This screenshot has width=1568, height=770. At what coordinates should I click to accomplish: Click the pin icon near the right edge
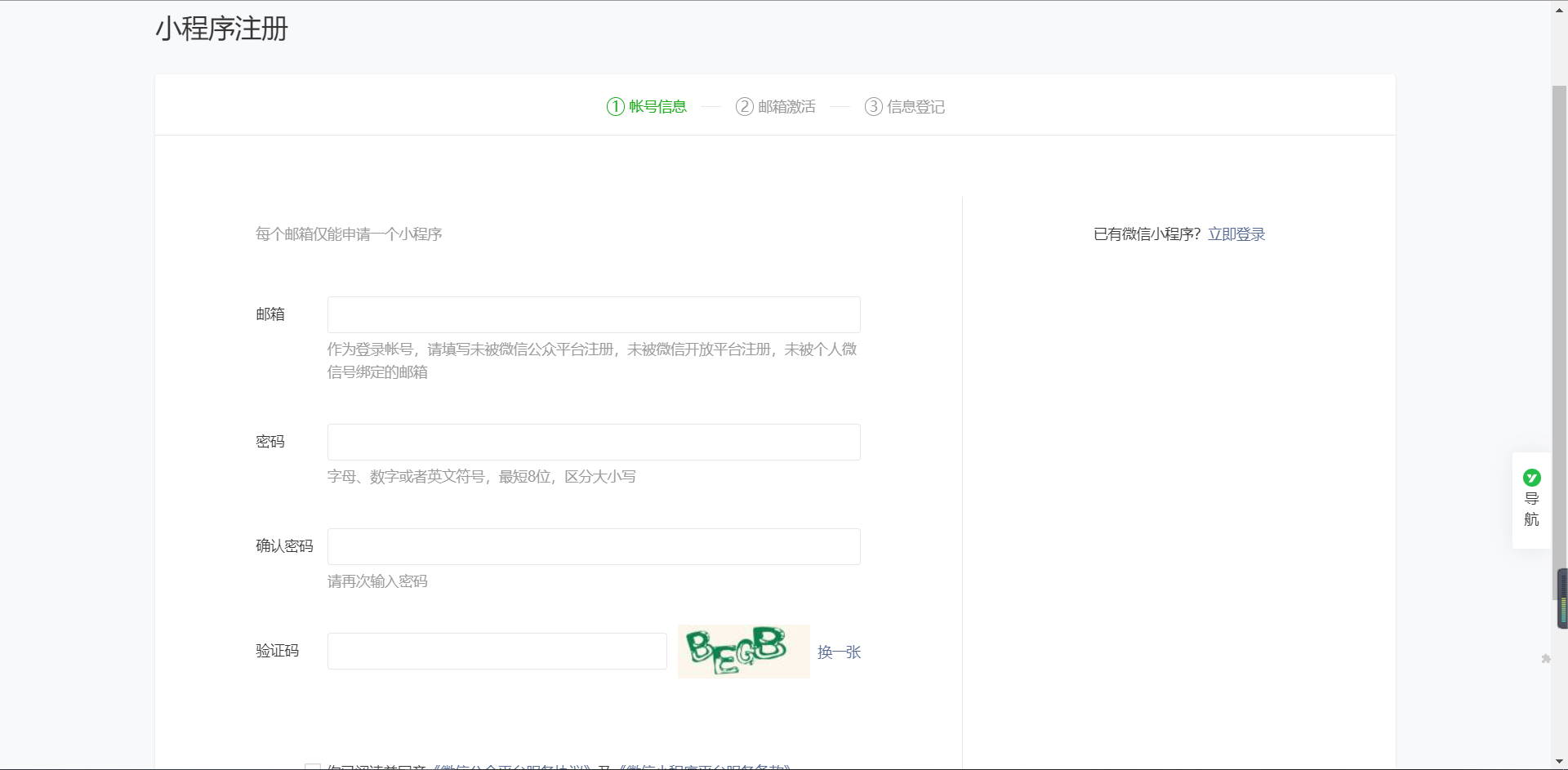pyautogui.click(x=1546, y=658)
